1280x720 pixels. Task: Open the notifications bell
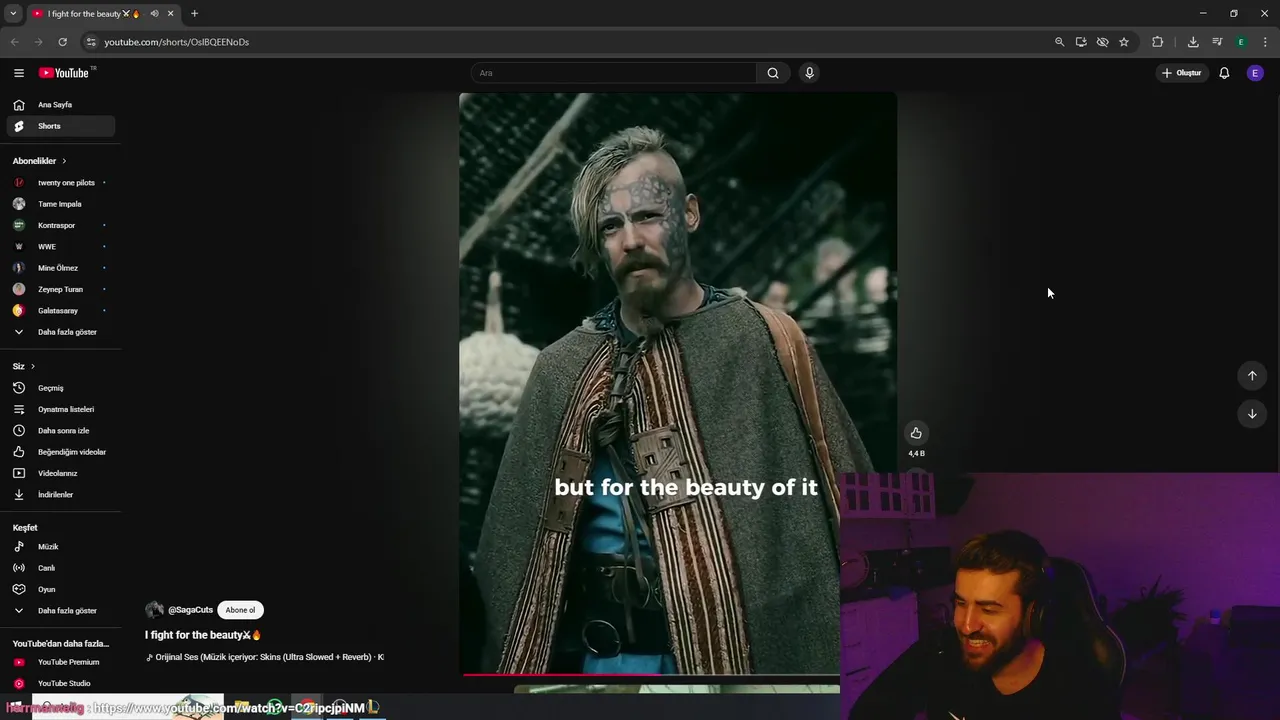tap(1224, 73)
